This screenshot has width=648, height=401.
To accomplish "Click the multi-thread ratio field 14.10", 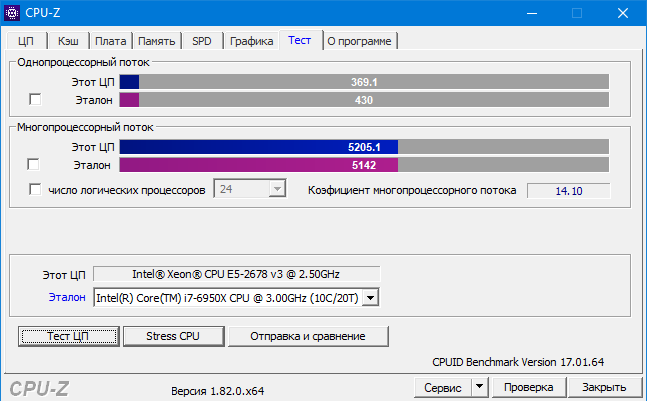I will (569, 191).
